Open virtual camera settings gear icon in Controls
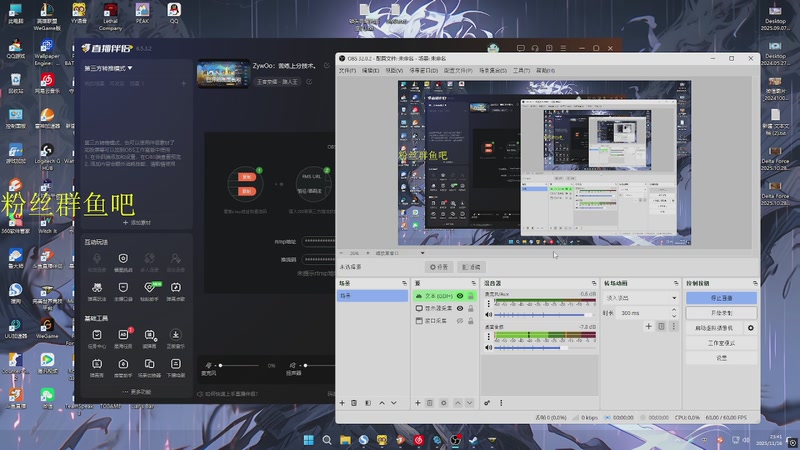 (751, 328)
